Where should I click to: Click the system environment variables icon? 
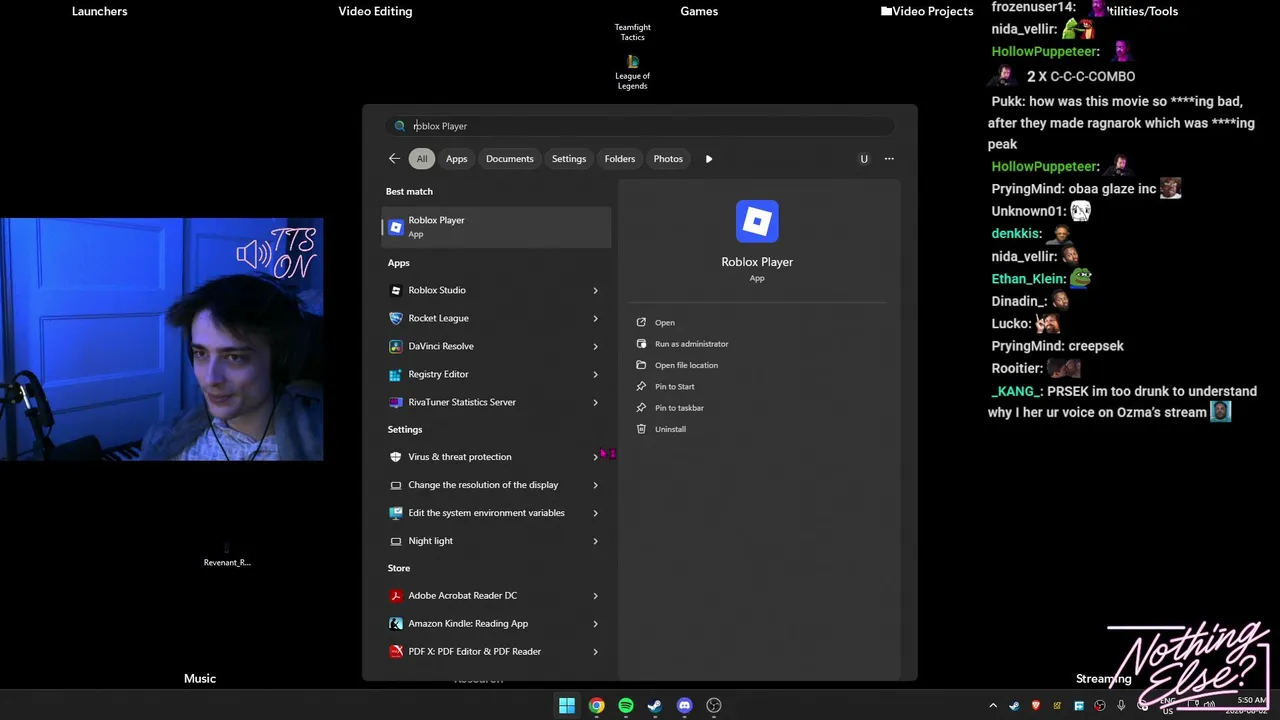tap(396, 513)
